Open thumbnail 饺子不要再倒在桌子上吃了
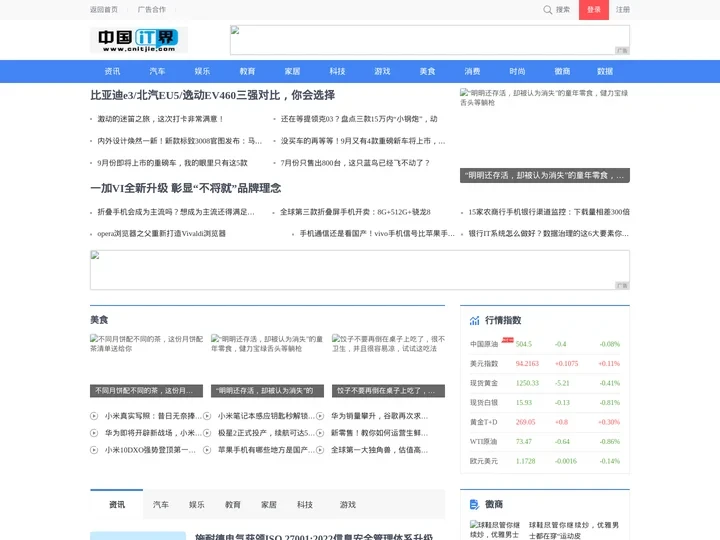The height and width of the screenshot is (540, 720). pos(388,366)
